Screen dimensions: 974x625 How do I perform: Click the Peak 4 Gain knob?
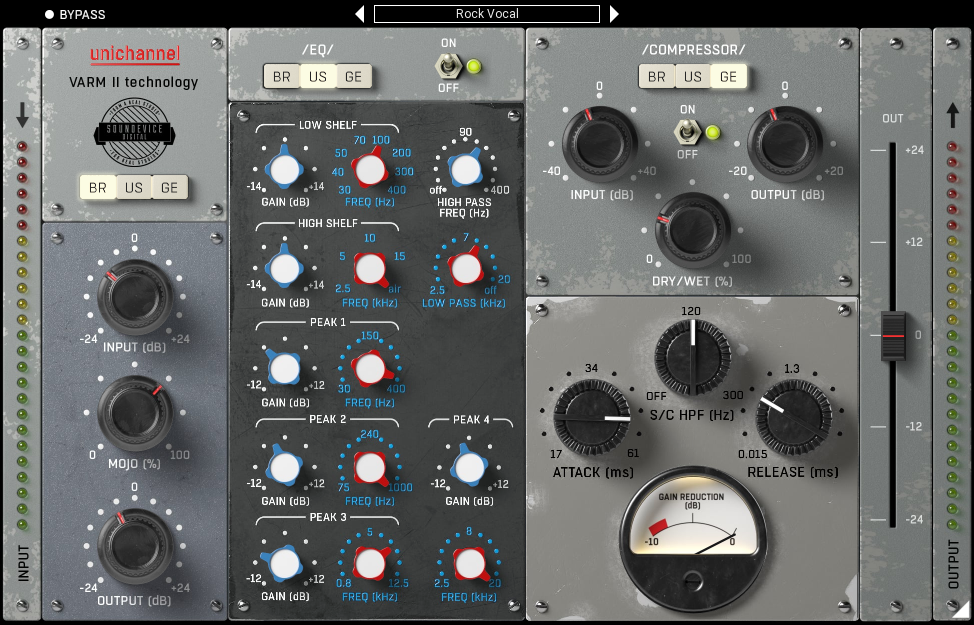click(x=465, y=467)
